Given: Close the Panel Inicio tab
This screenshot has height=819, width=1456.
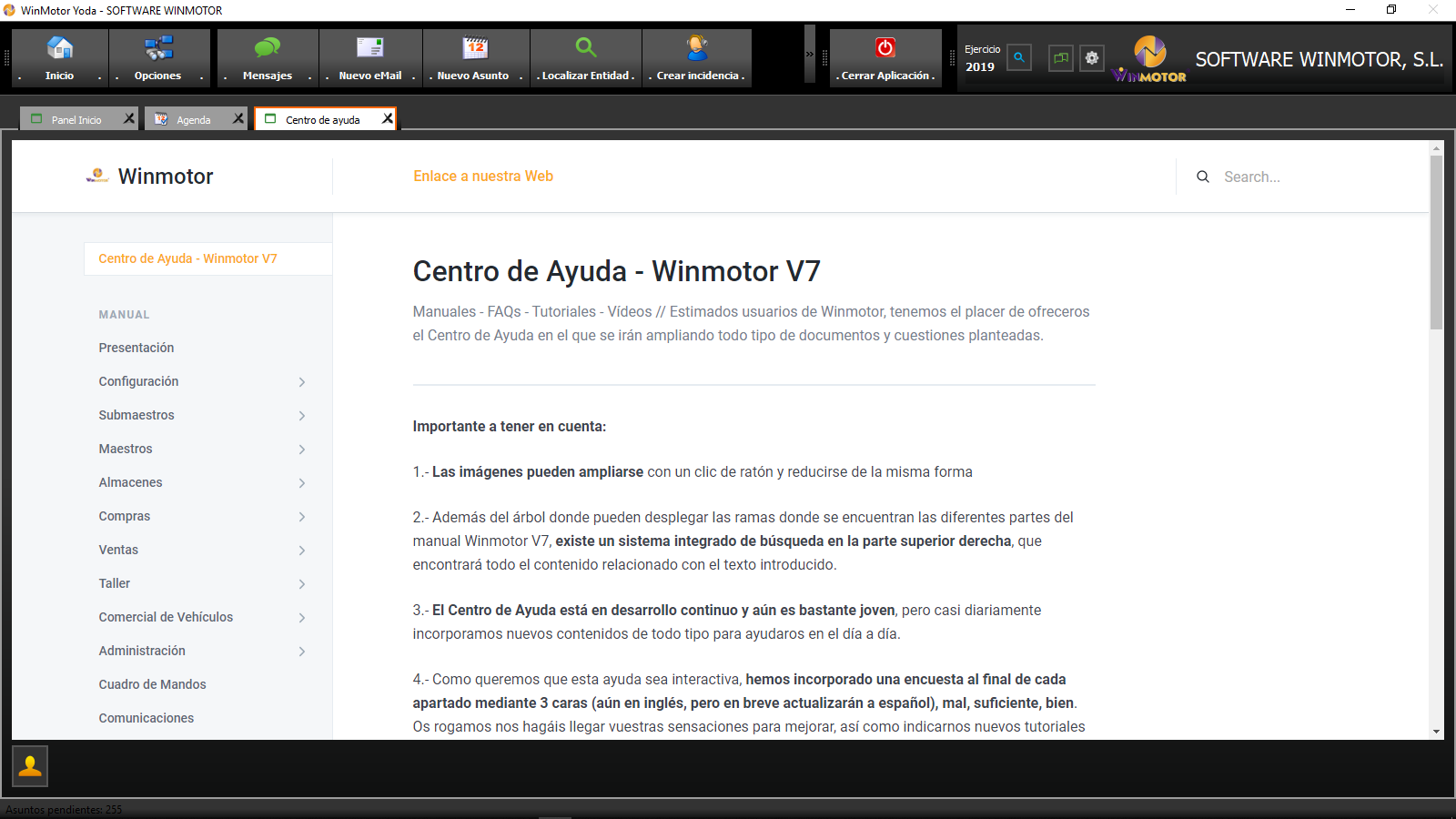Looking at the screenshot, I should coord(129,118).
